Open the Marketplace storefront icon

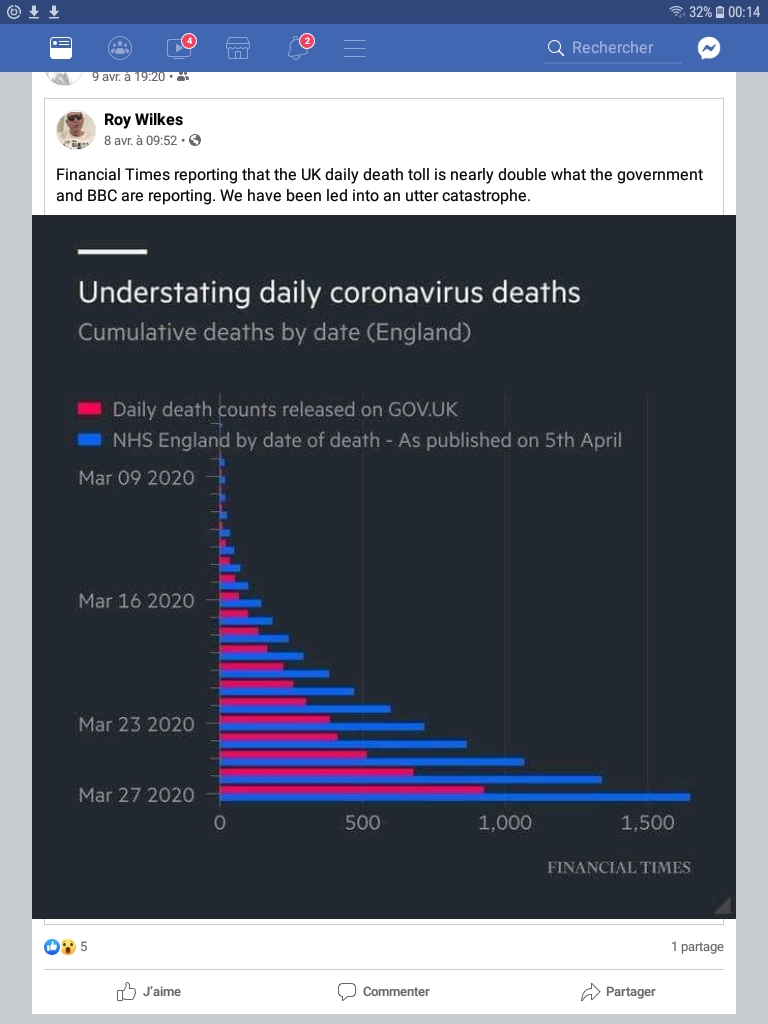click(x=237, y=47)
